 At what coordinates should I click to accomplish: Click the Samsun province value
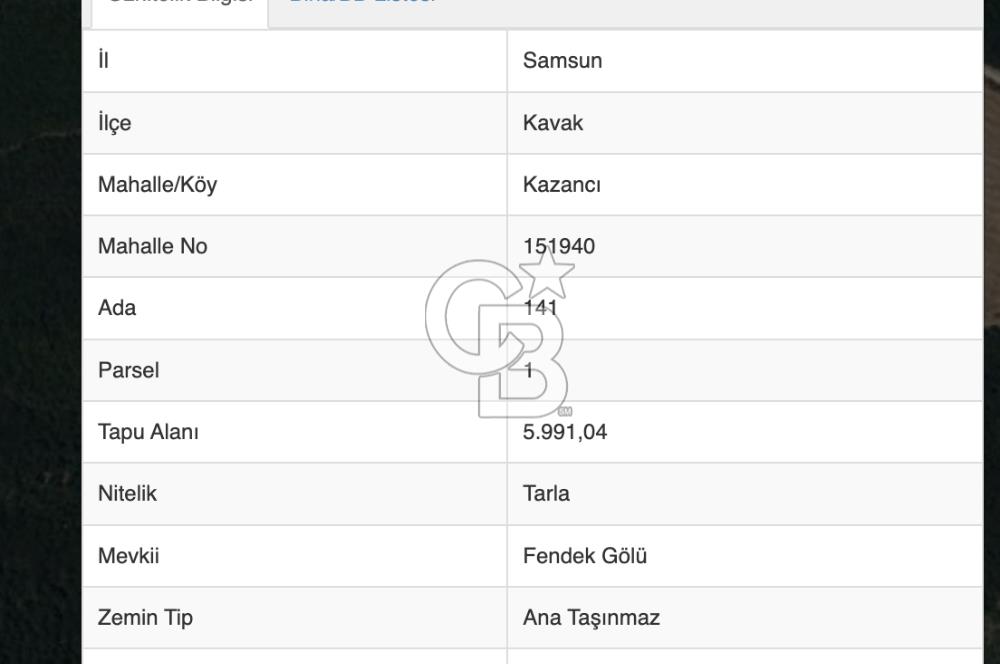point(564,61)
